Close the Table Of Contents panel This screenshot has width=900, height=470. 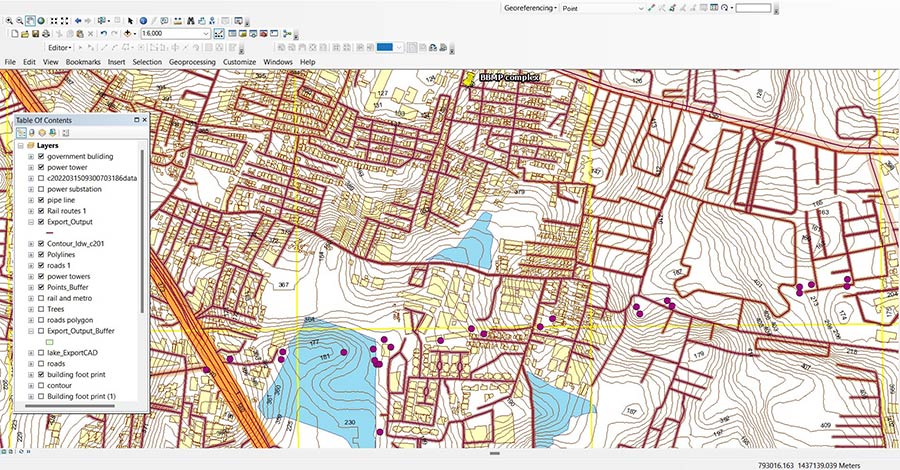point(143,120)
